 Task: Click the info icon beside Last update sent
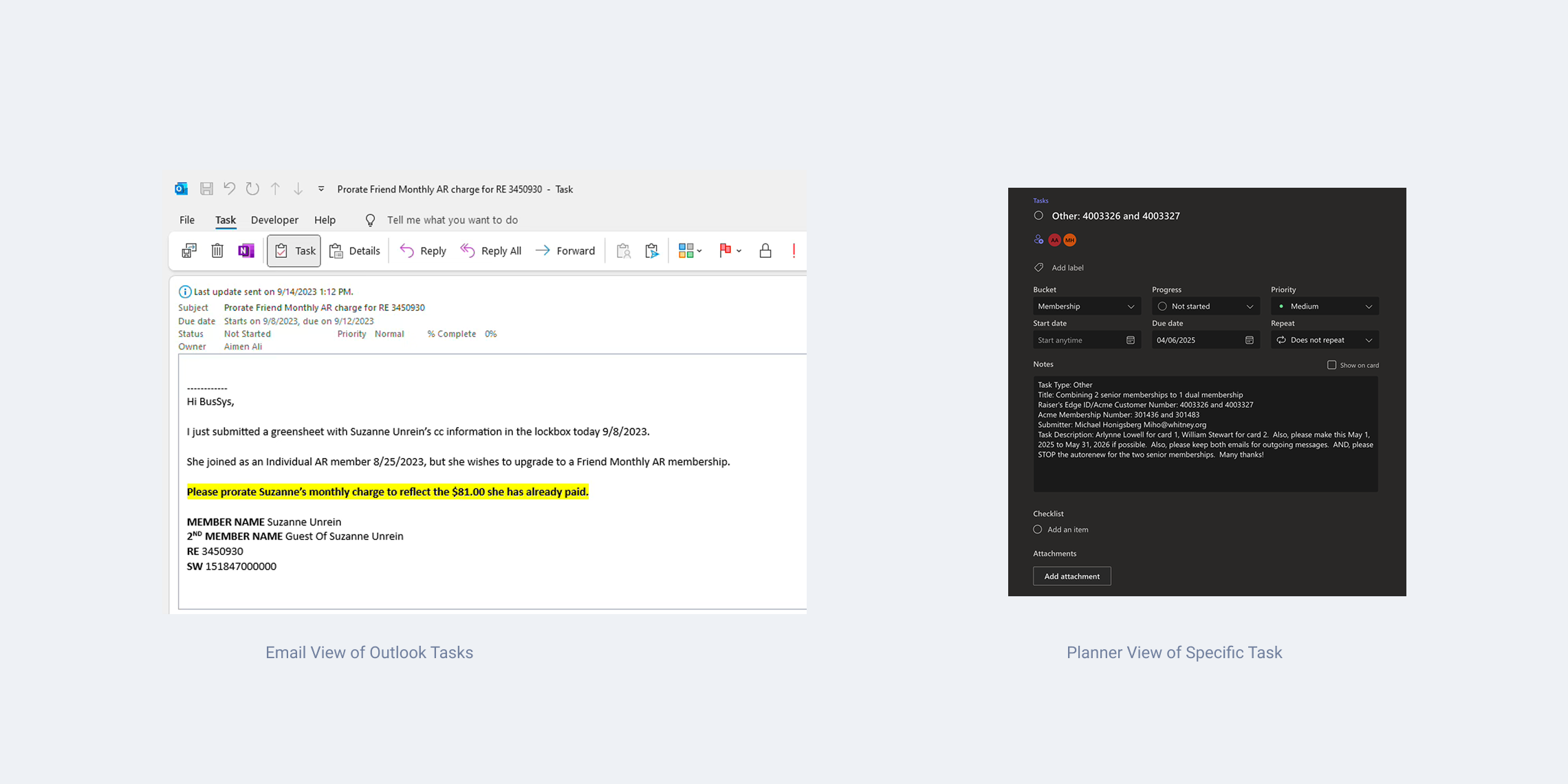(x=184, y=292)
